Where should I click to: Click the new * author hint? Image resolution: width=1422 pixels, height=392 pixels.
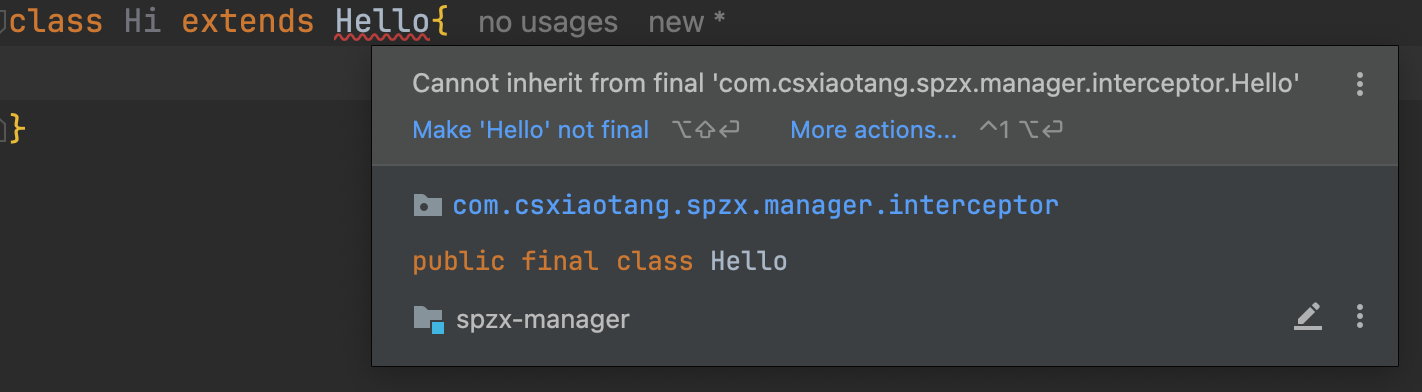(x=687, y=22)
